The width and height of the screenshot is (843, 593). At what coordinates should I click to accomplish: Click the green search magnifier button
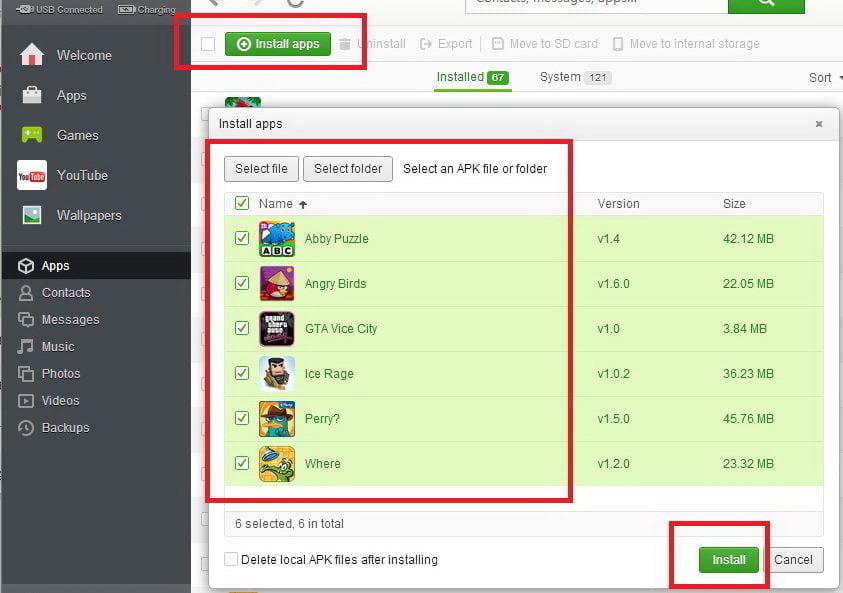point(766,4)
